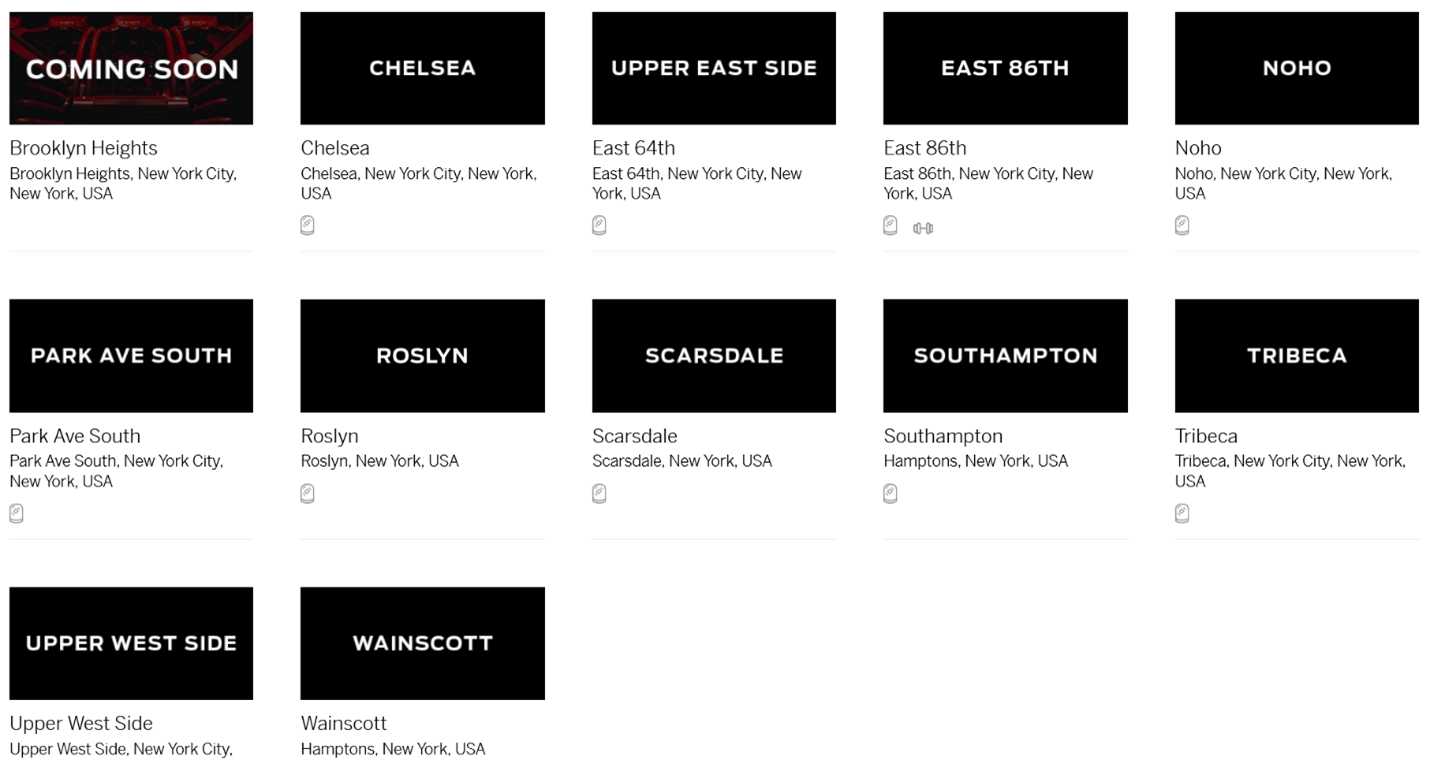The height and width of the screenshot is (760, 1430).
Task: Open the Southampton black banner tile
Action: pos(1005,355)
